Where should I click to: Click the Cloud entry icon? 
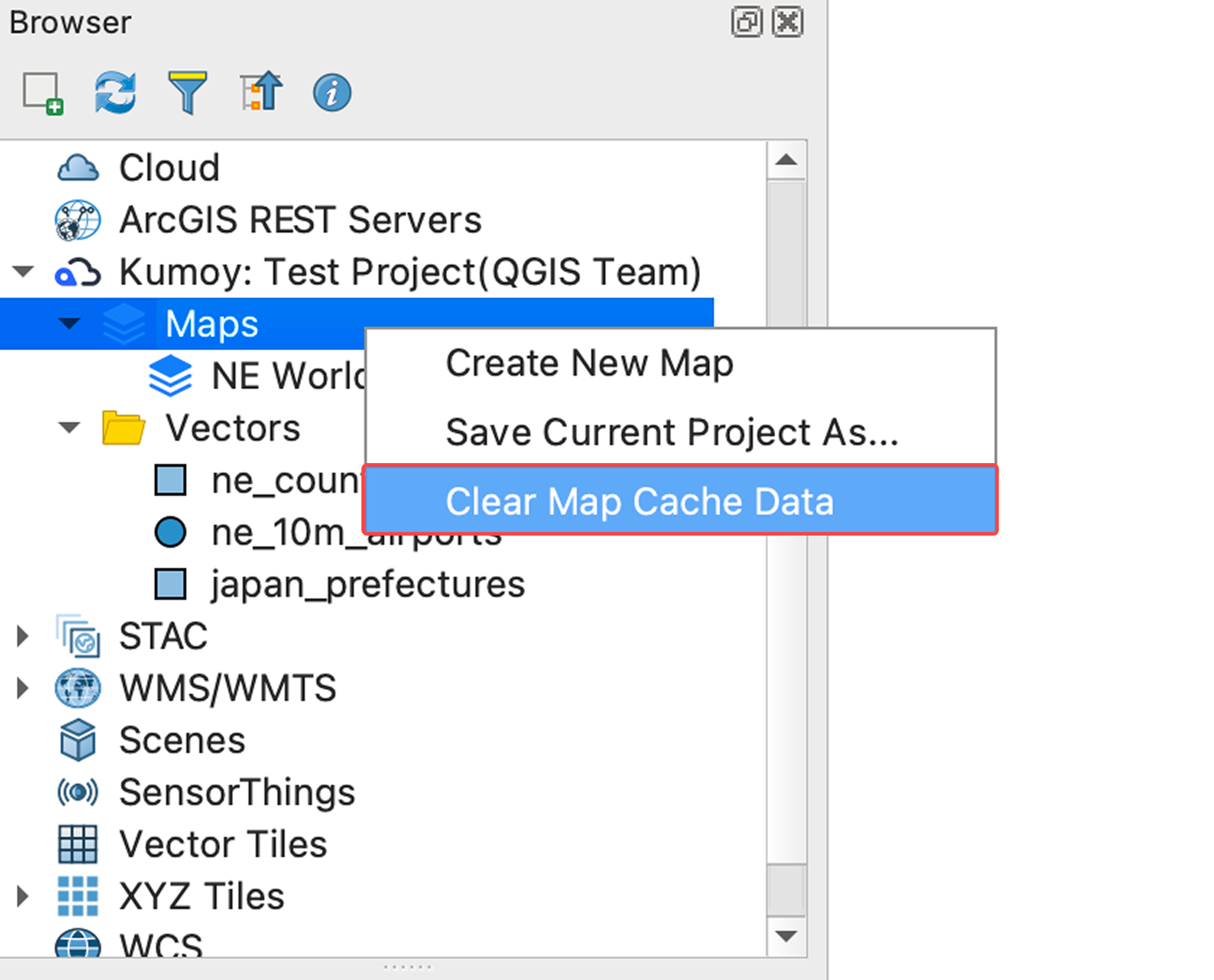point(78,168)
